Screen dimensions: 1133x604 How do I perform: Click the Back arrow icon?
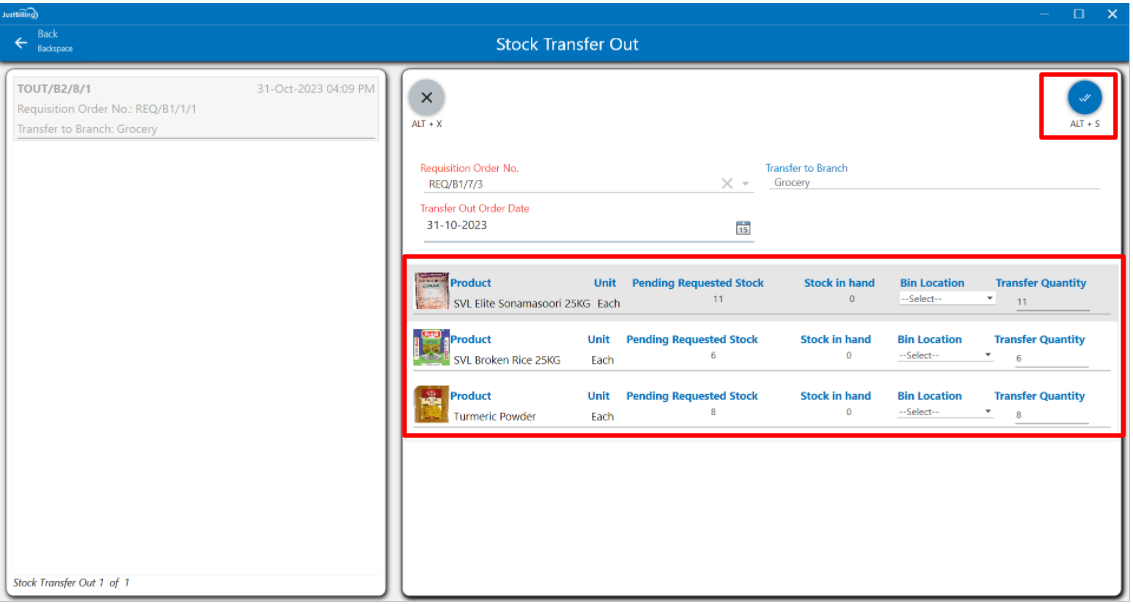[x=21, y=43]
